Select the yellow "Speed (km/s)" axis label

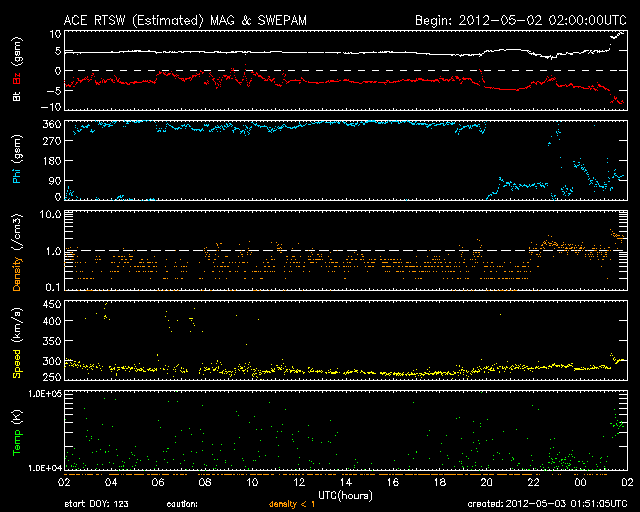tap(17, 343)
